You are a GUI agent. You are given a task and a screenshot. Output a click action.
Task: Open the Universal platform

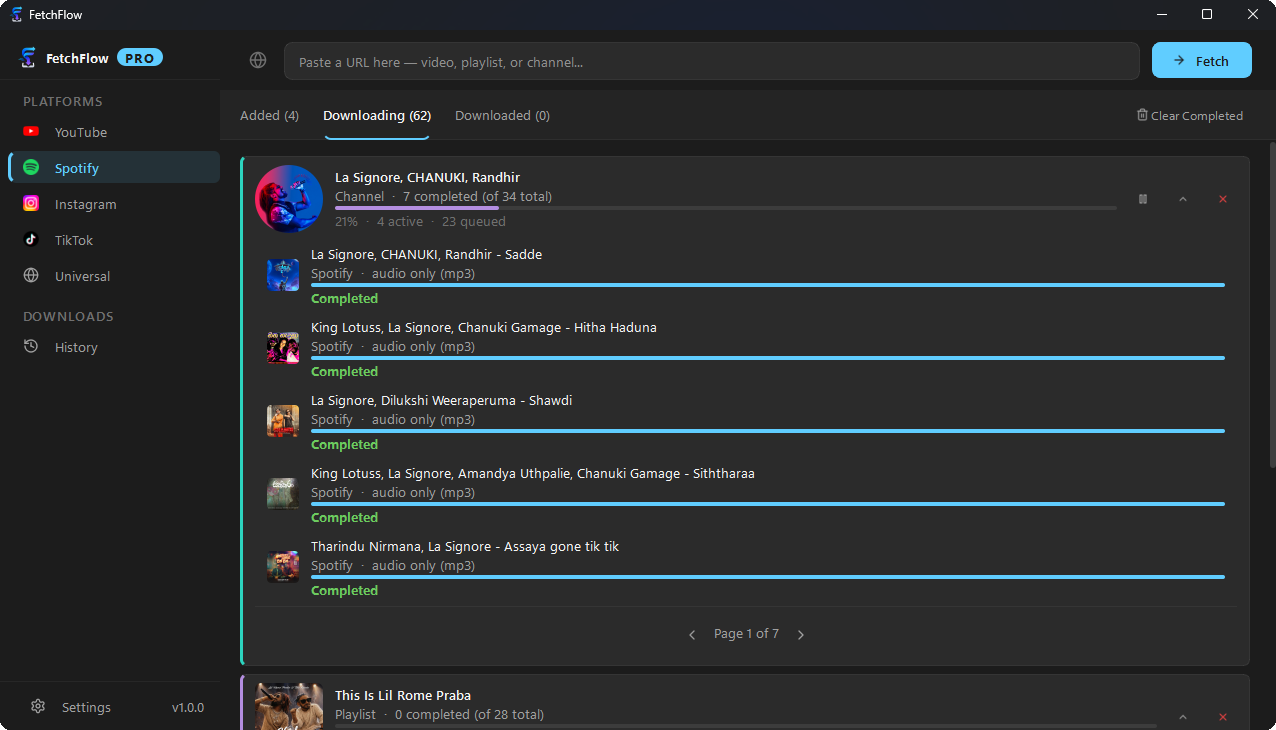click(114, 276)
